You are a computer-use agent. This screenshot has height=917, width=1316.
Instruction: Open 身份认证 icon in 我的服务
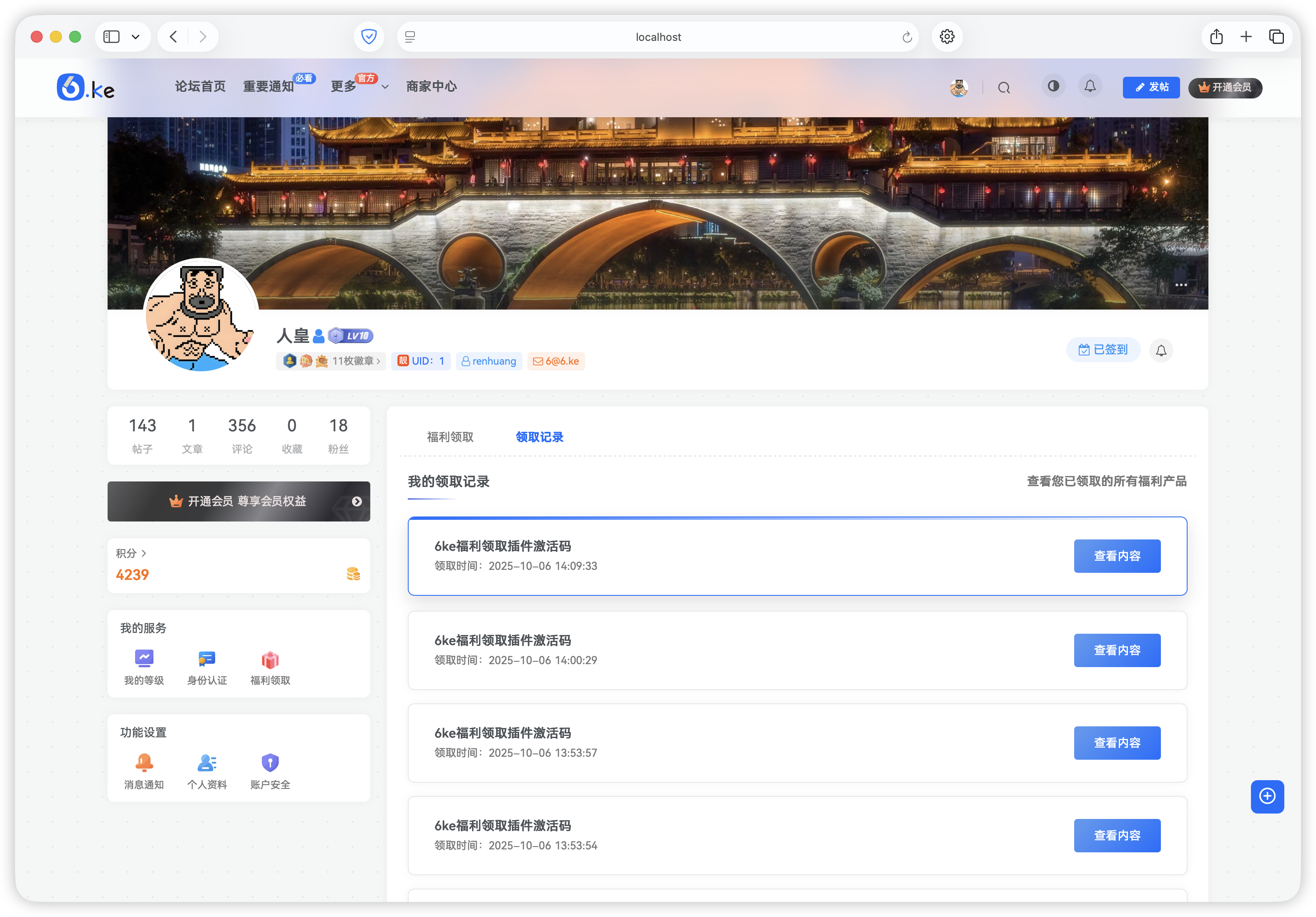207,659
